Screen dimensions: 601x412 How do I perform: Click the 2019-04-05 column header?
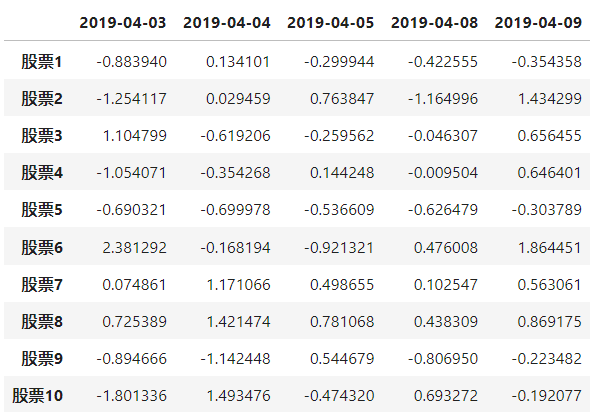(x=330, y=23)
